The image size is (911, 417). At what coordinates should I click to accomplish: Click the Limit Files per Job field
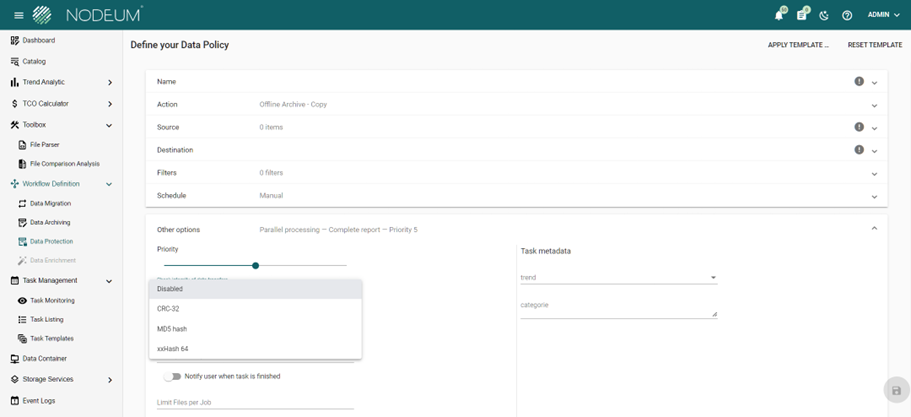pos(255,401)
